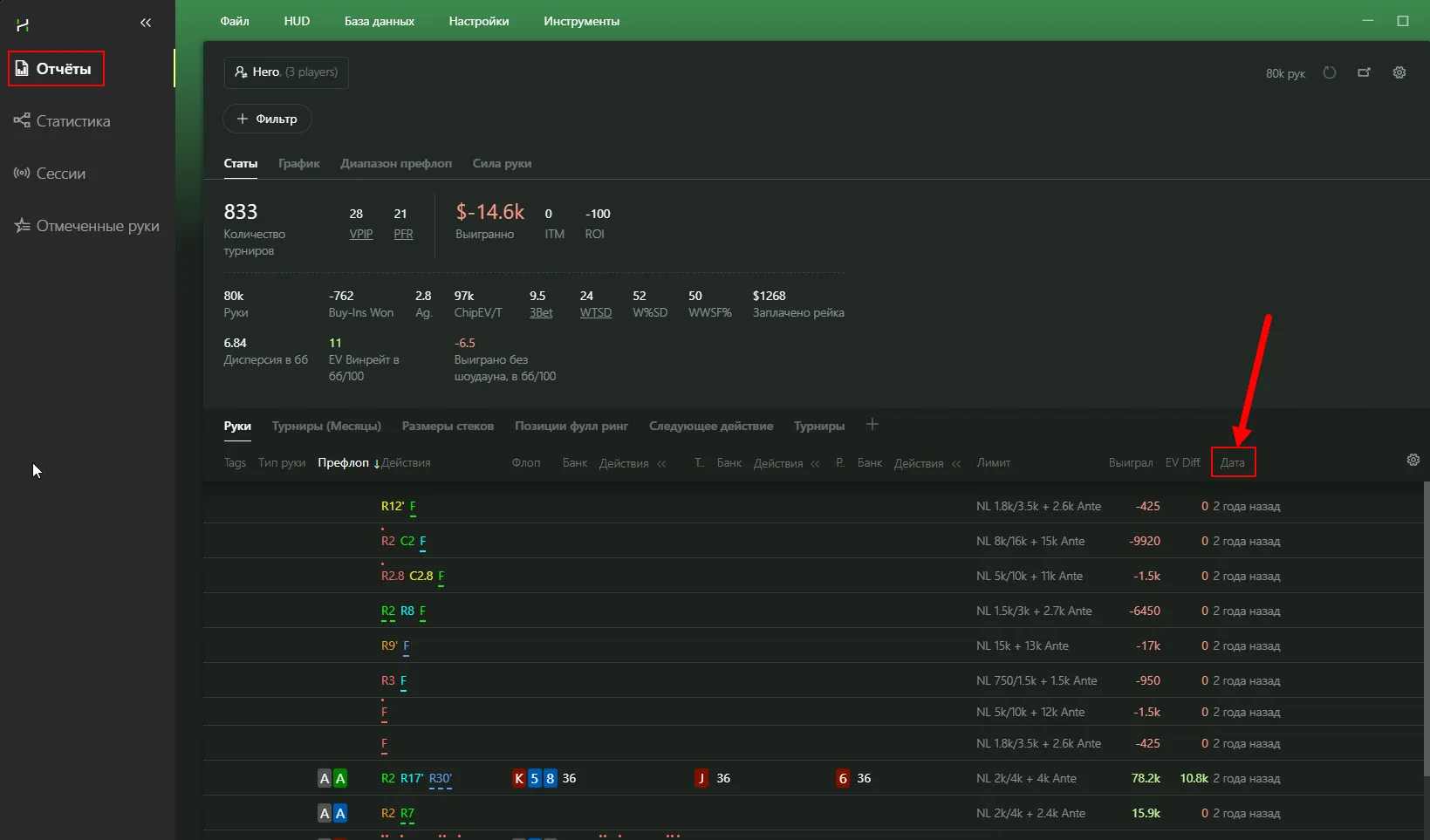This screenshot has height=840, width=1430.
Task: Open the База данных menu
Action: pyautogui.click(x=379, y=21)
